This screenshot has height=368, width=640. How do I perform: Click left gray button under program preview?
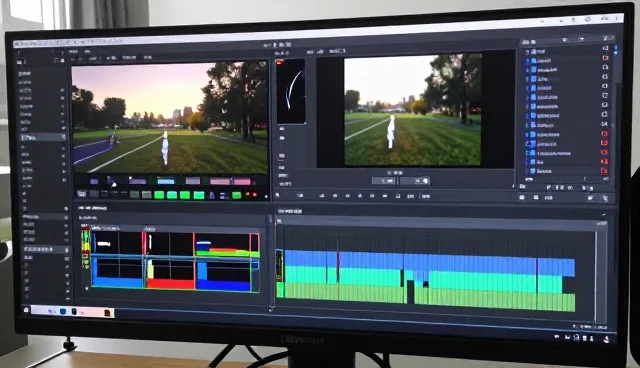(x=383, y=180)
